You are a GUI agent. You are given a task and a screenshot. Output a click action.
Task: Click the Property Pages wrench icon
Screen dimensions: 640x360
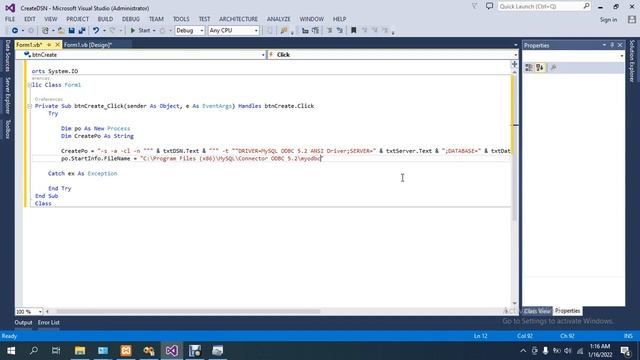(554, 68)
